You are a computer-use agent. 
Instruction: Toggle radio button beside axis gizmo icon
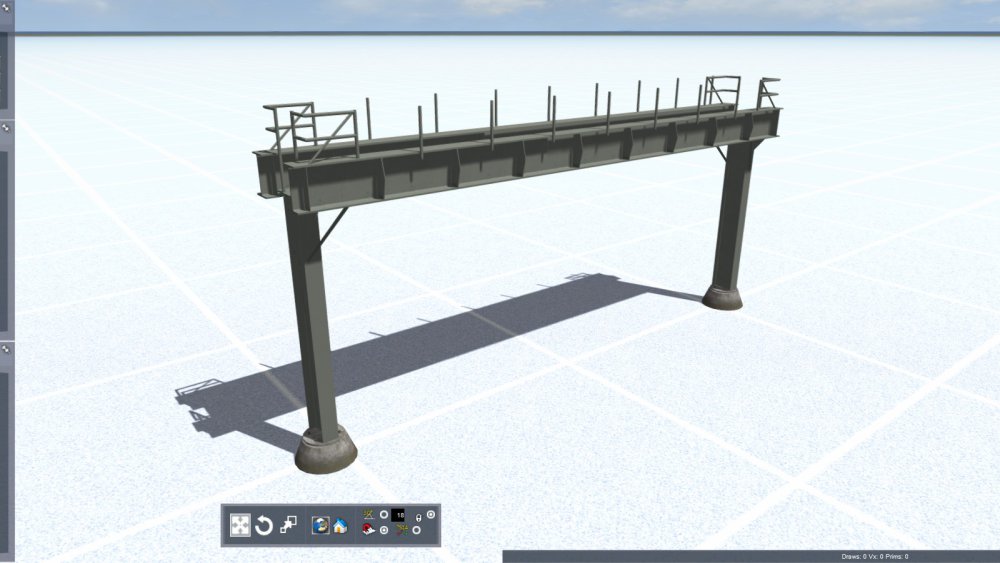click(x=417, y=531)
